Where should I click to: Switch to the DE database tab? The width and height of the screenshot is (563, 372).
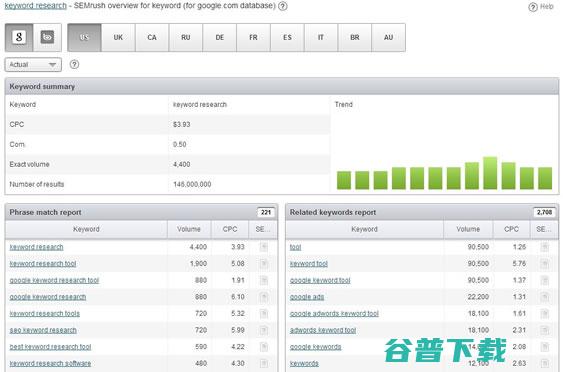(220, 37)
